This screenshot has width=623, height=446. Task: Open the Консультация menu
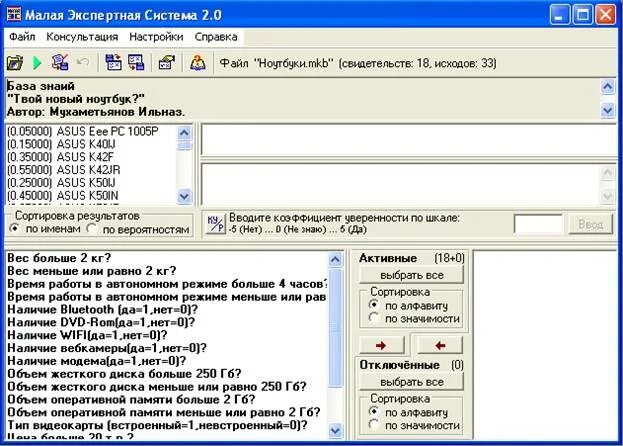click(82, 37)
